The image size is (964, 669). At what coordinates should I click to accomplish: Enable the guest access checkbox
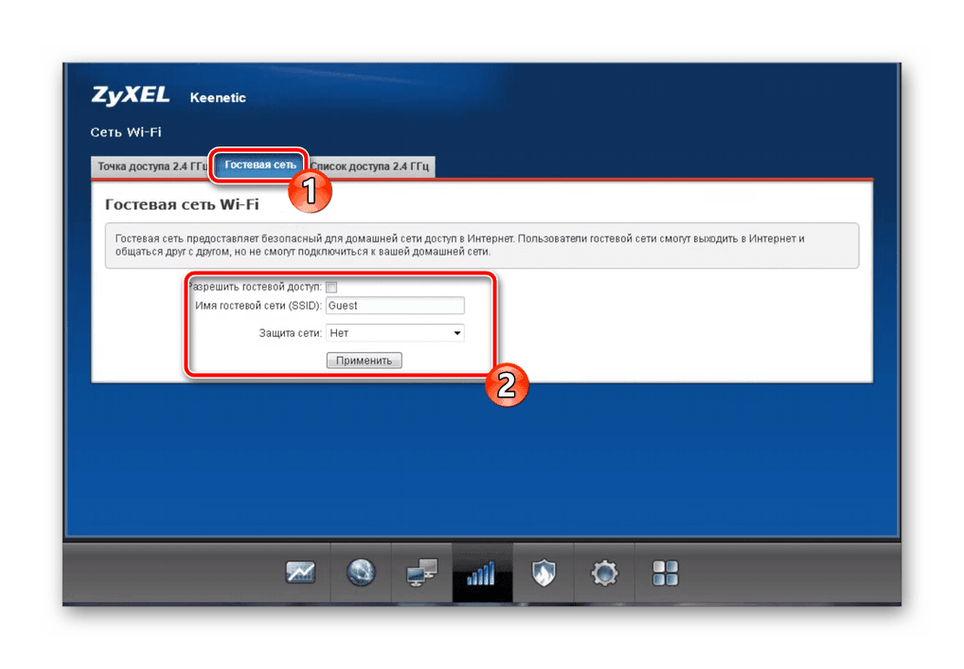pos(332,287)
